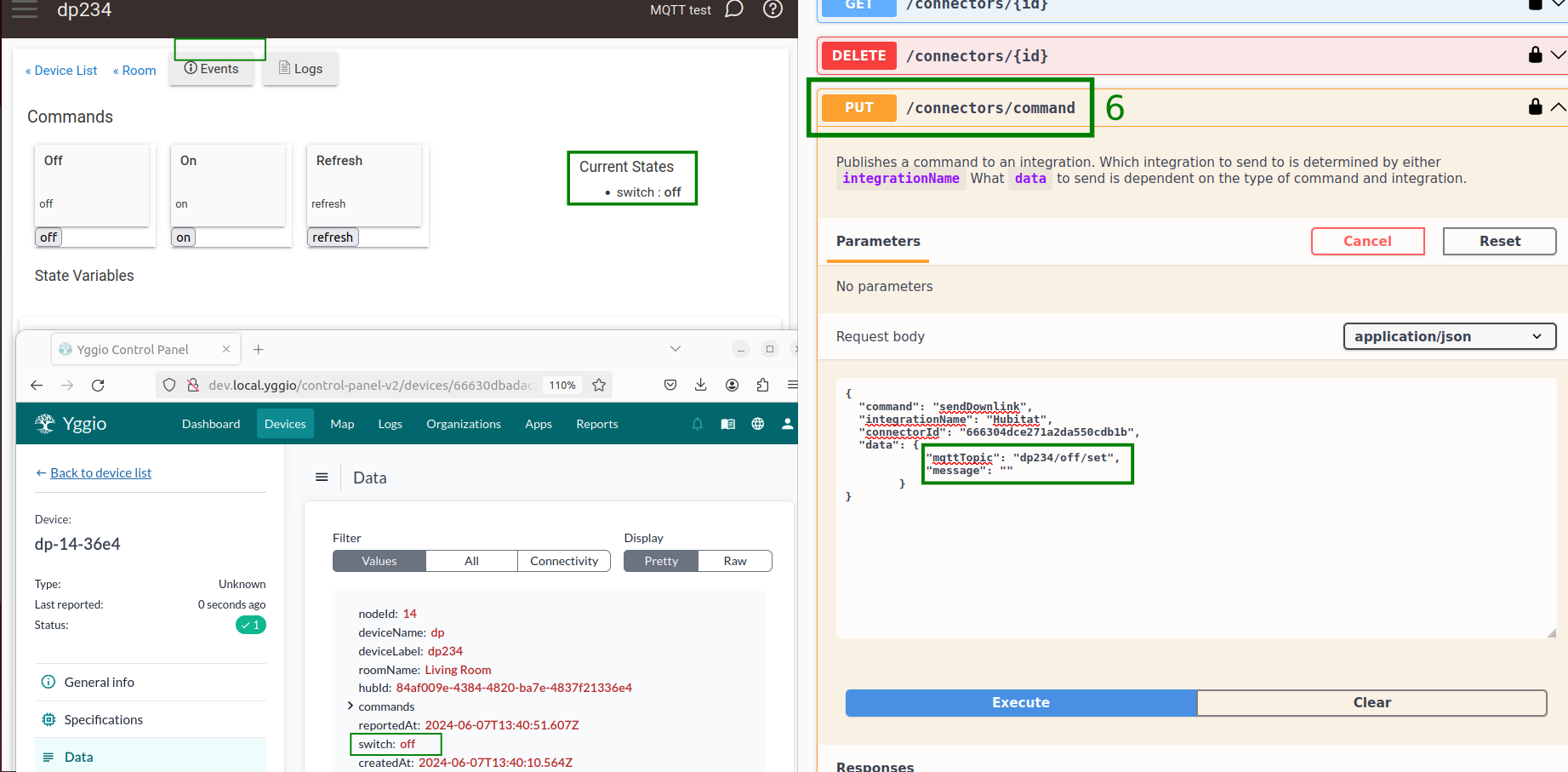Clear the request with Clear button
This screenshot has width=1568, height=772.
pos(1371,702)
